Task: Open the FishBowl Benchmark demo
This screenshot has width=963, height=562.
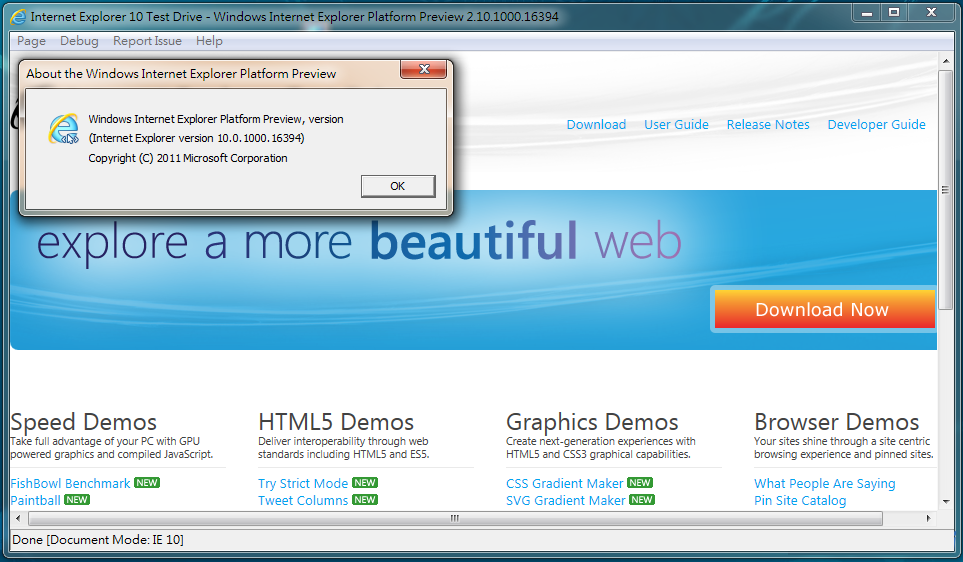Action: [x=71, y=483]
